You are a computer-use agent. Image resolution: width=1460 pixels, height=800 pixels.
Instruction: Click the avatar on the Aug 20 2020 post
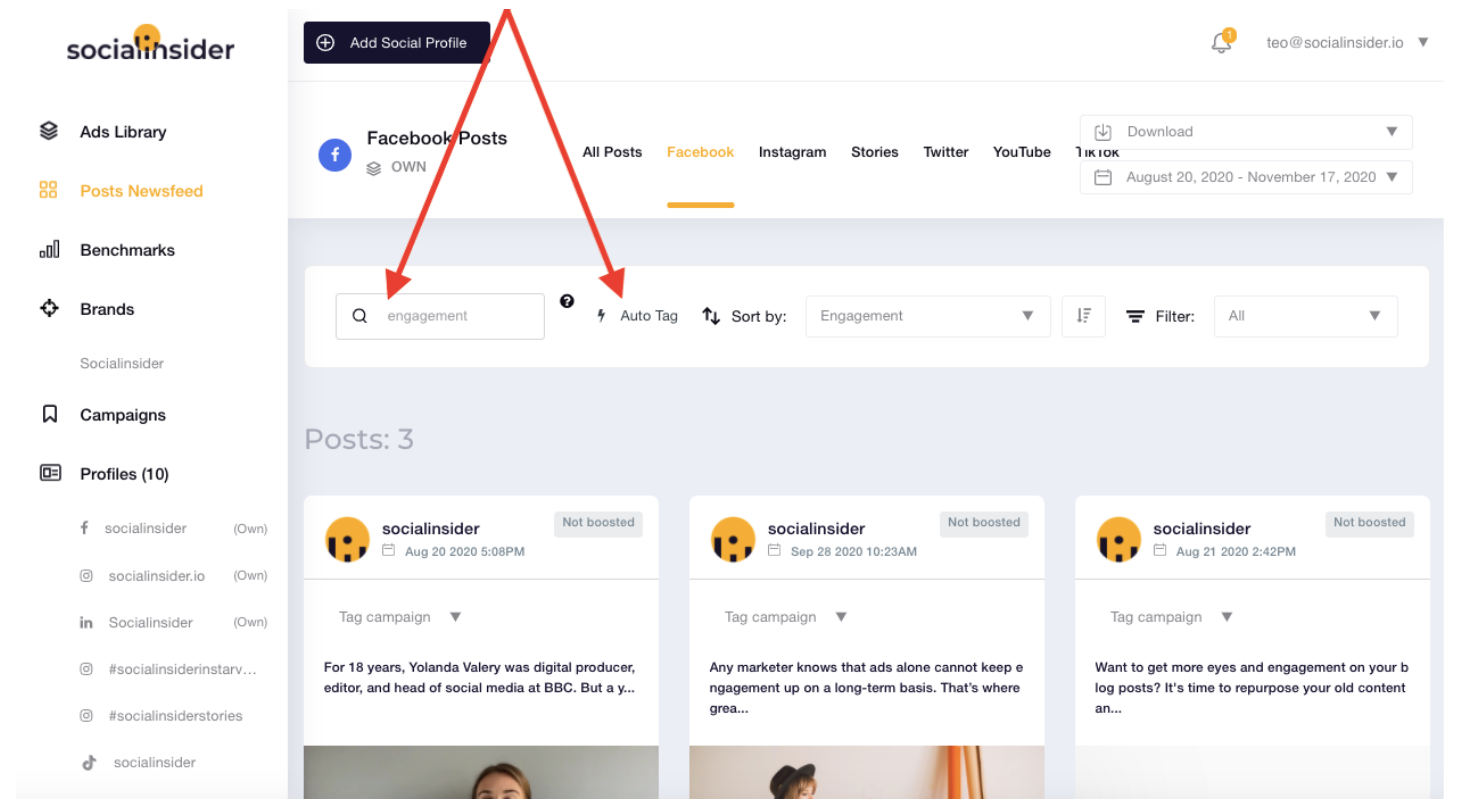pos(348,539)
